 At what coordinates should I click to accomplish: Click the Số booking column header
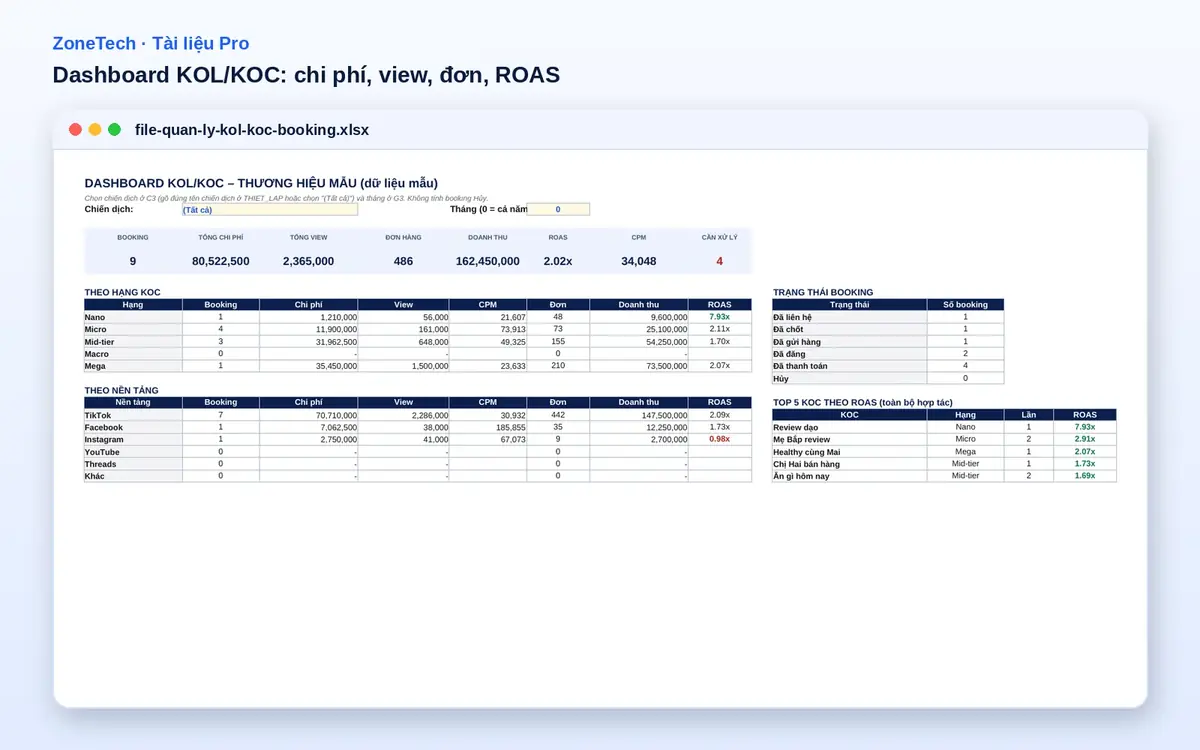(x=965, y=305)
